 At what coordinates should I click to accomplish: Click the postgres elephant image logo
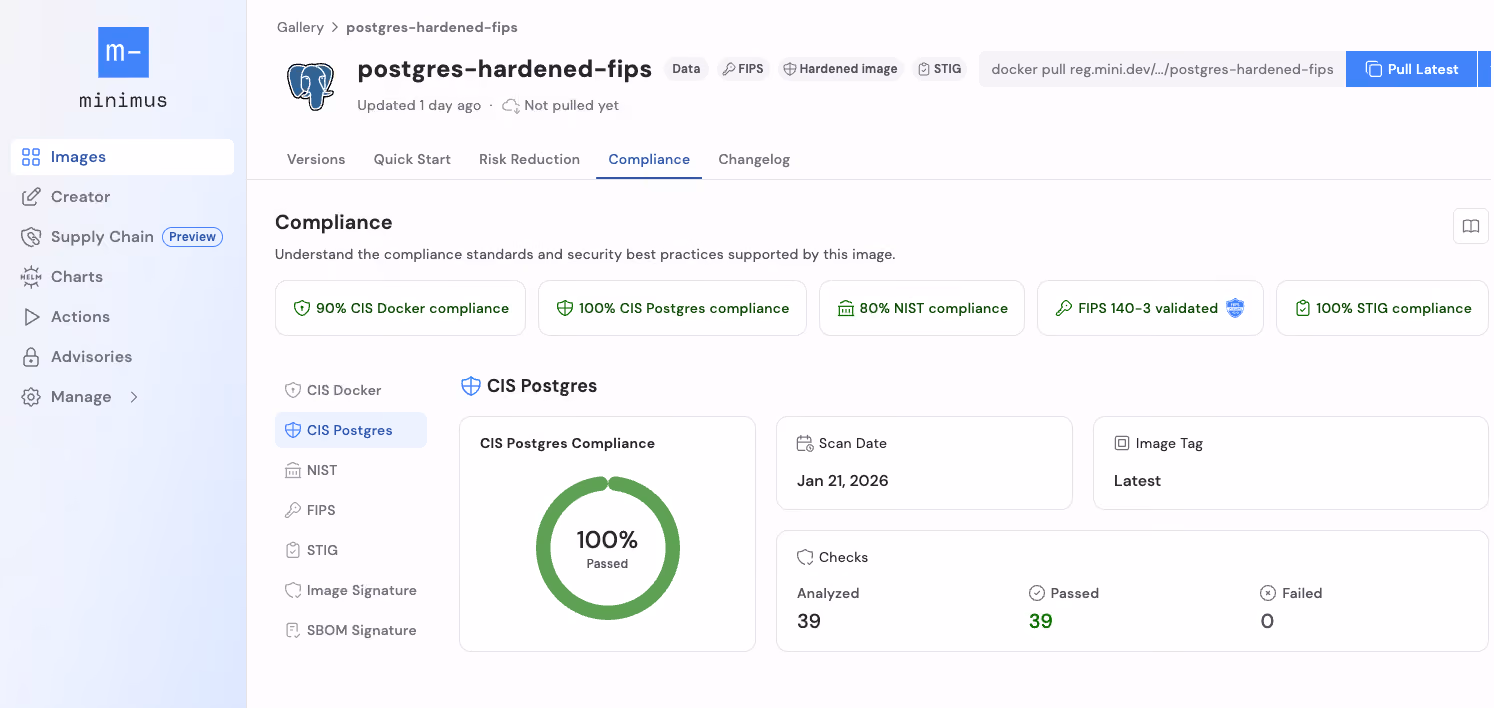click(x=310, y=86)
